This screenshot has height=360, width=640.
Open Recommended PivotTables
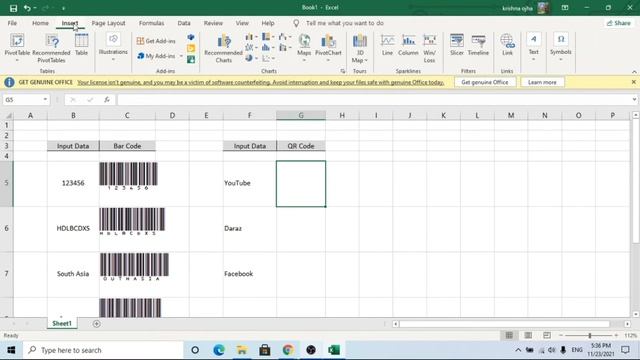[51, 48]
